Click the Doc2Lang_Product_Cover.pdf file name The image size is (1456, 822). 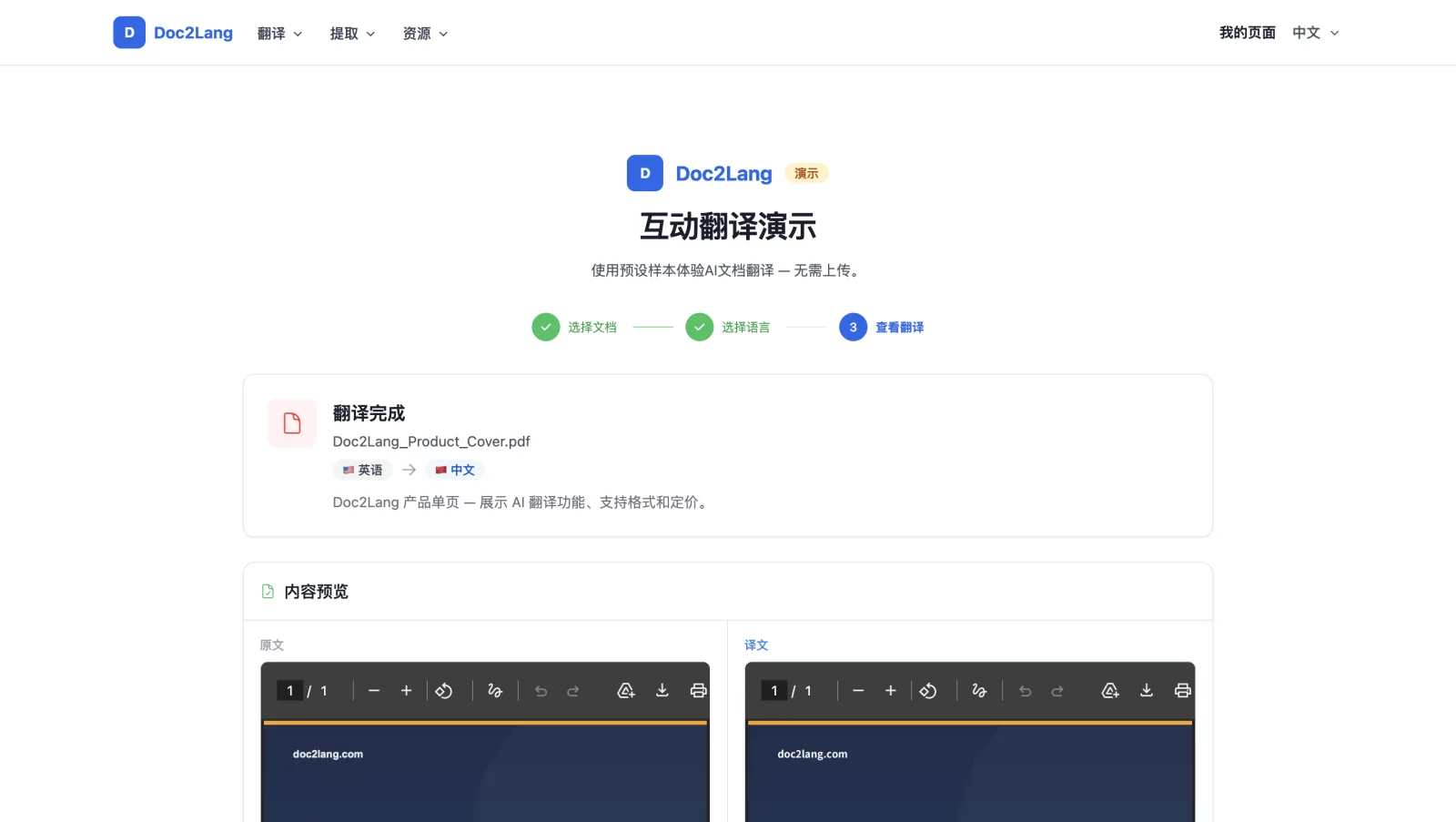[x=431, y=441]
